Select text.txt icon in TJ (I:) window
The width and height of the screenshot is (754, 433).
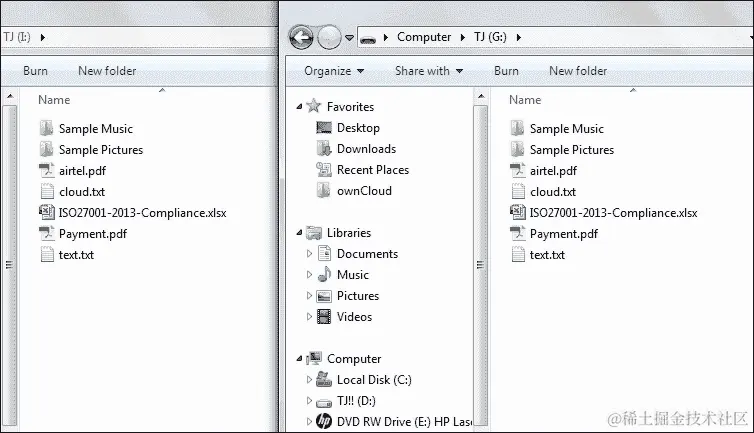pos(47,255)
